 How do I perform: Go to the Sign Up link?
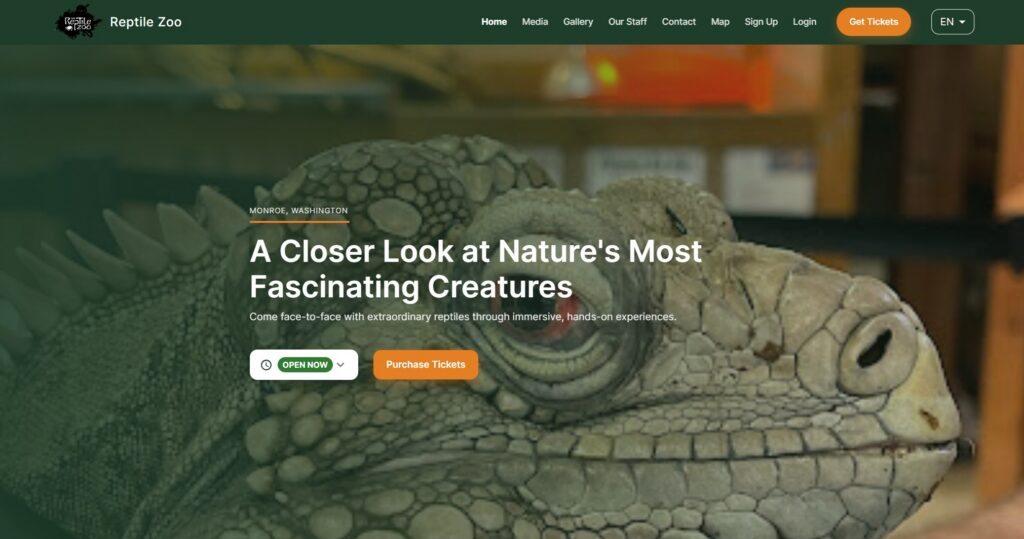click(761, 22)
